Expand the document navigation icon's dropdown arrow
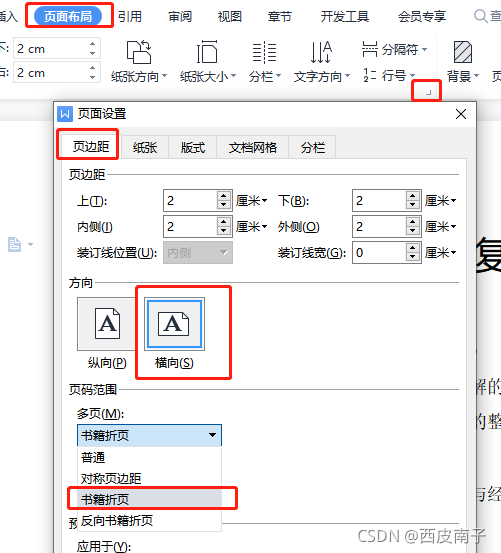The width and height of the screenshot is (501, 553). (x=31, y=244)
